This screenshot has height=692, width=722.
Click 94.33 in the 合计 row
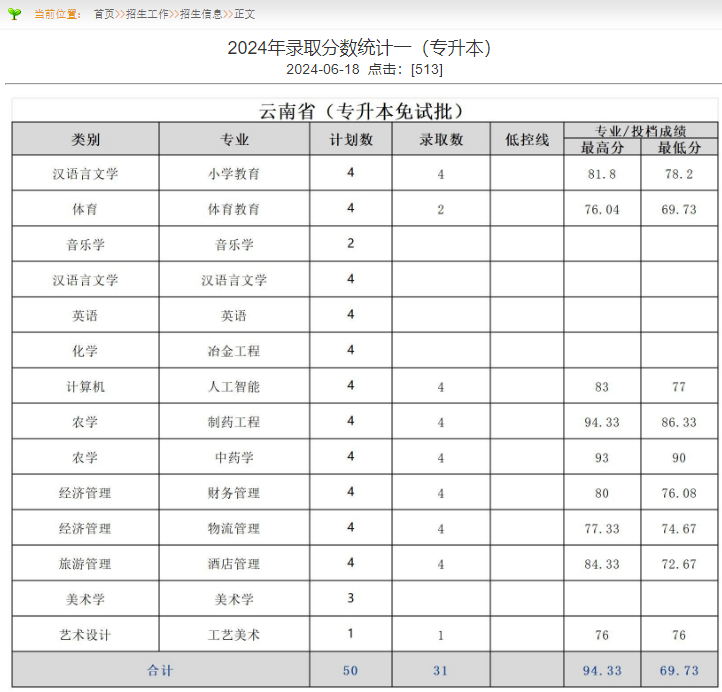tap(602, 670)
